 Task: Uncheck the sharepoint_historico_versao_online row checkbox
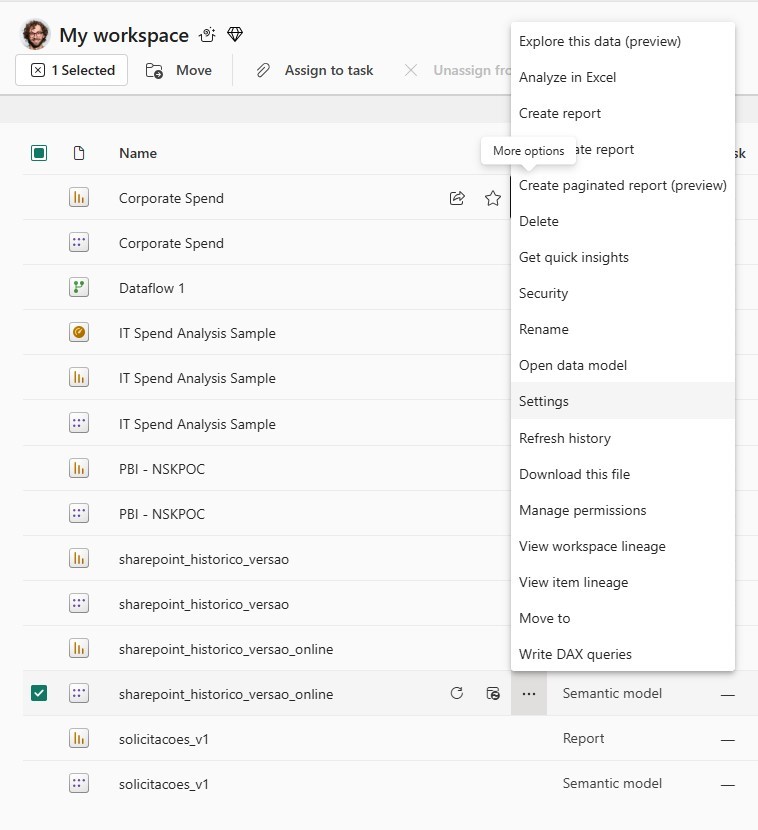[38, 692]
